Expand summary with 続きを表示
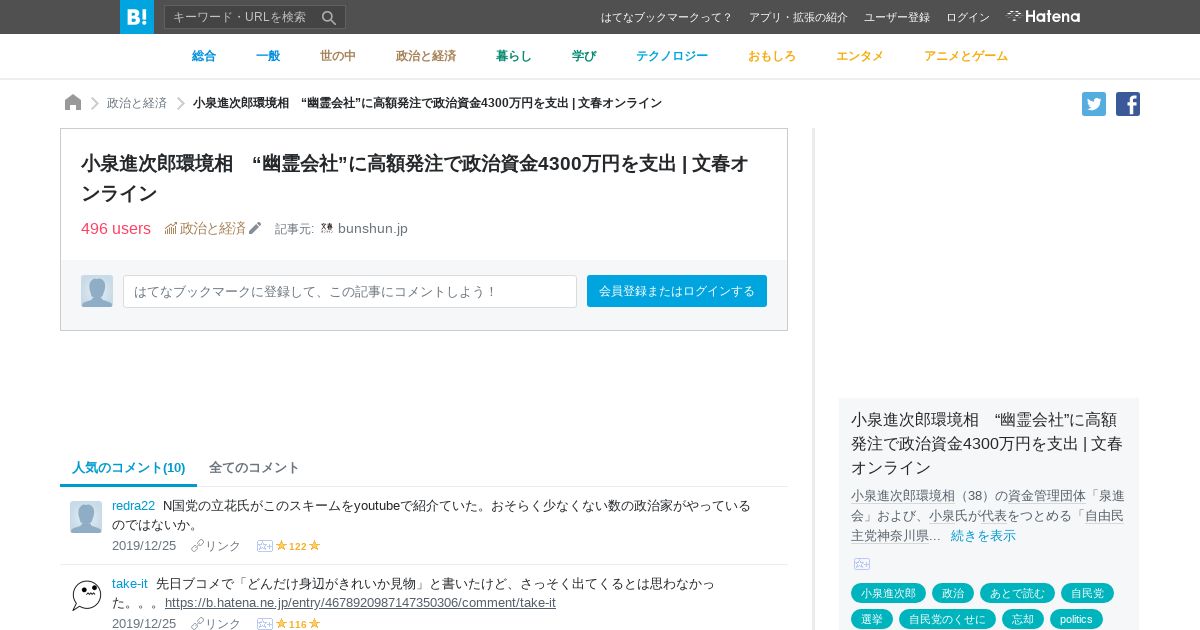This screenshot has height=630, width=1200. pyautogui.click(x=983, y=535)
